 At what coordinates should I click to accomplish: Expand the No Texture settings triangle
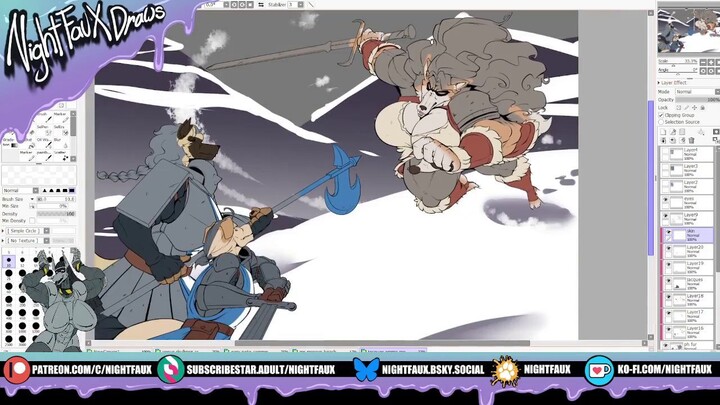[x=3, y=241]
